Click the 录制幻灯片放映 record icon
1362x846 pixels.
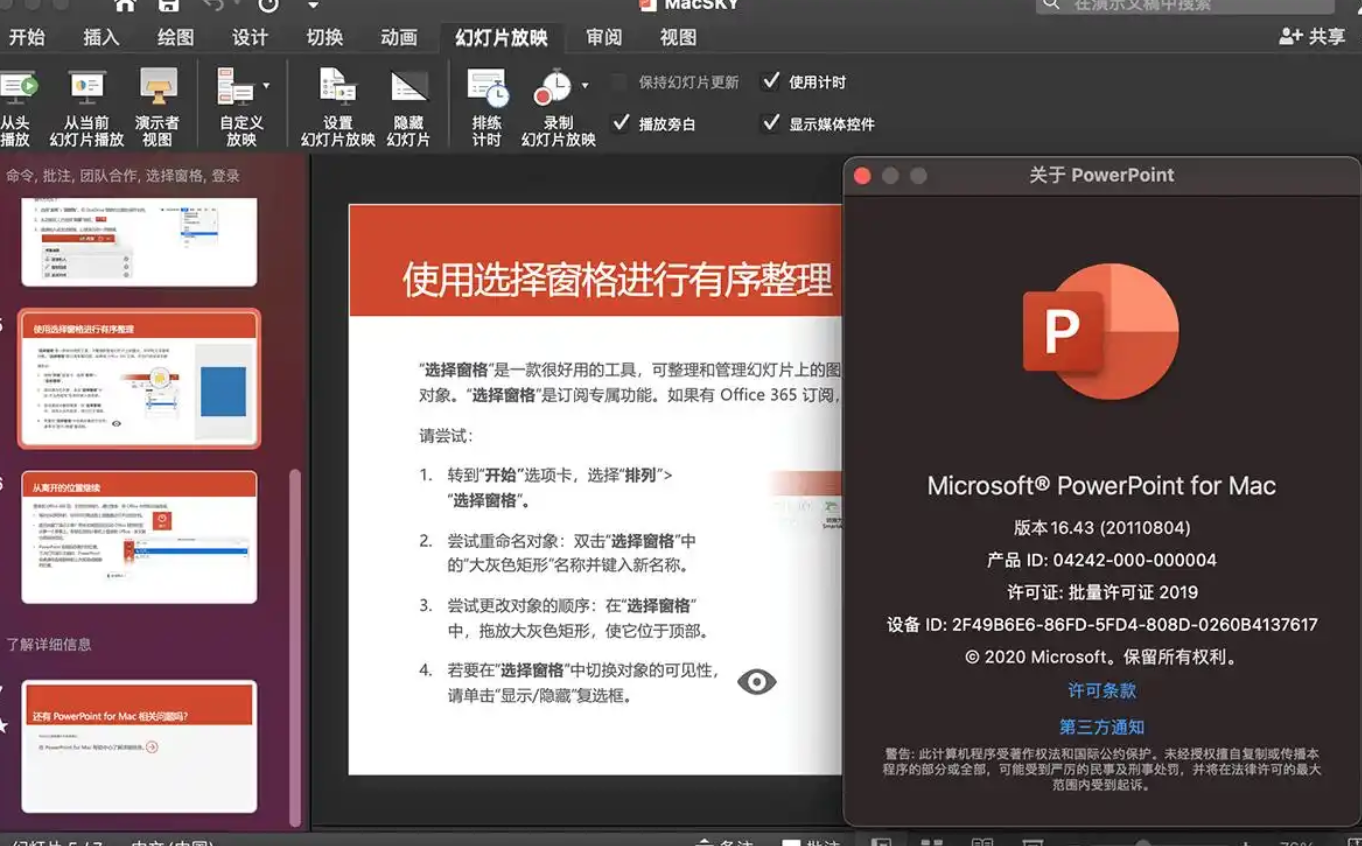[x=552, y=87]
